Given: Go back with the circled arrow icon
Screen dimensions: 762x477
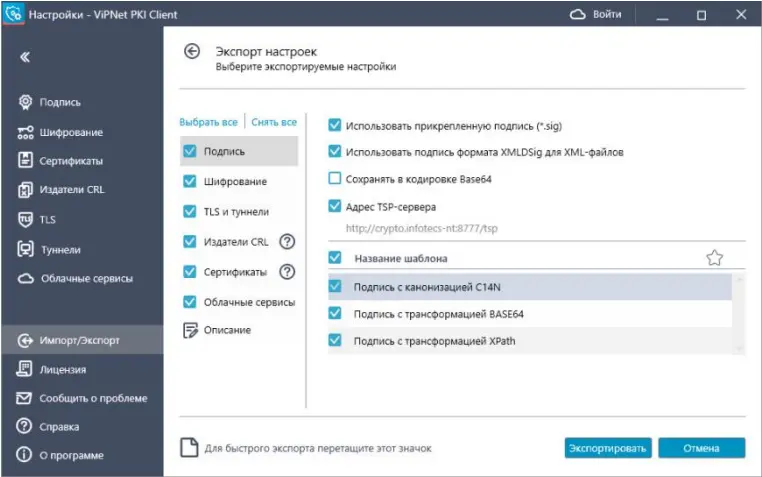Looking at the screenshot, I should [192, 51].
